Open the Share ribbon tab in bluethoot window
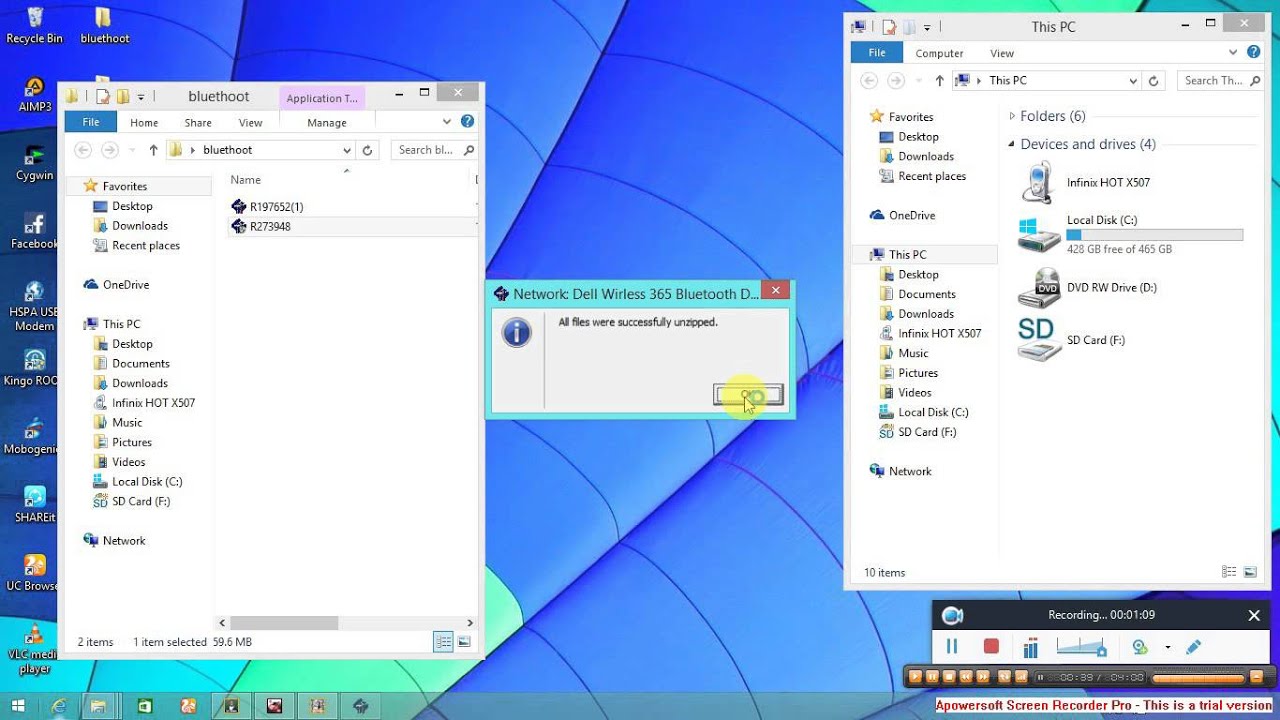 (x=198, y=122)
